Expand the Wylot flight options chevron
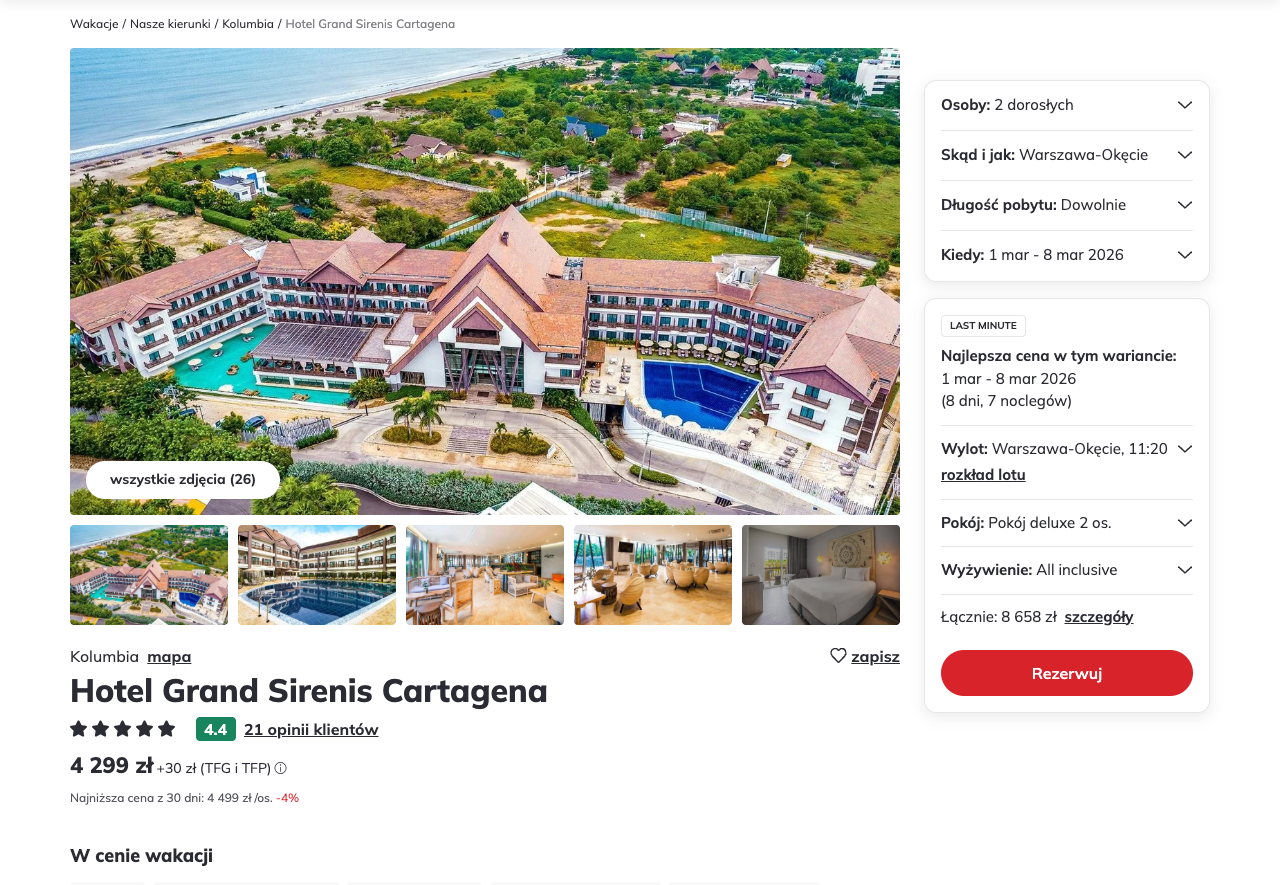This screenshot has height=885, width=1280. (1185, 449)
